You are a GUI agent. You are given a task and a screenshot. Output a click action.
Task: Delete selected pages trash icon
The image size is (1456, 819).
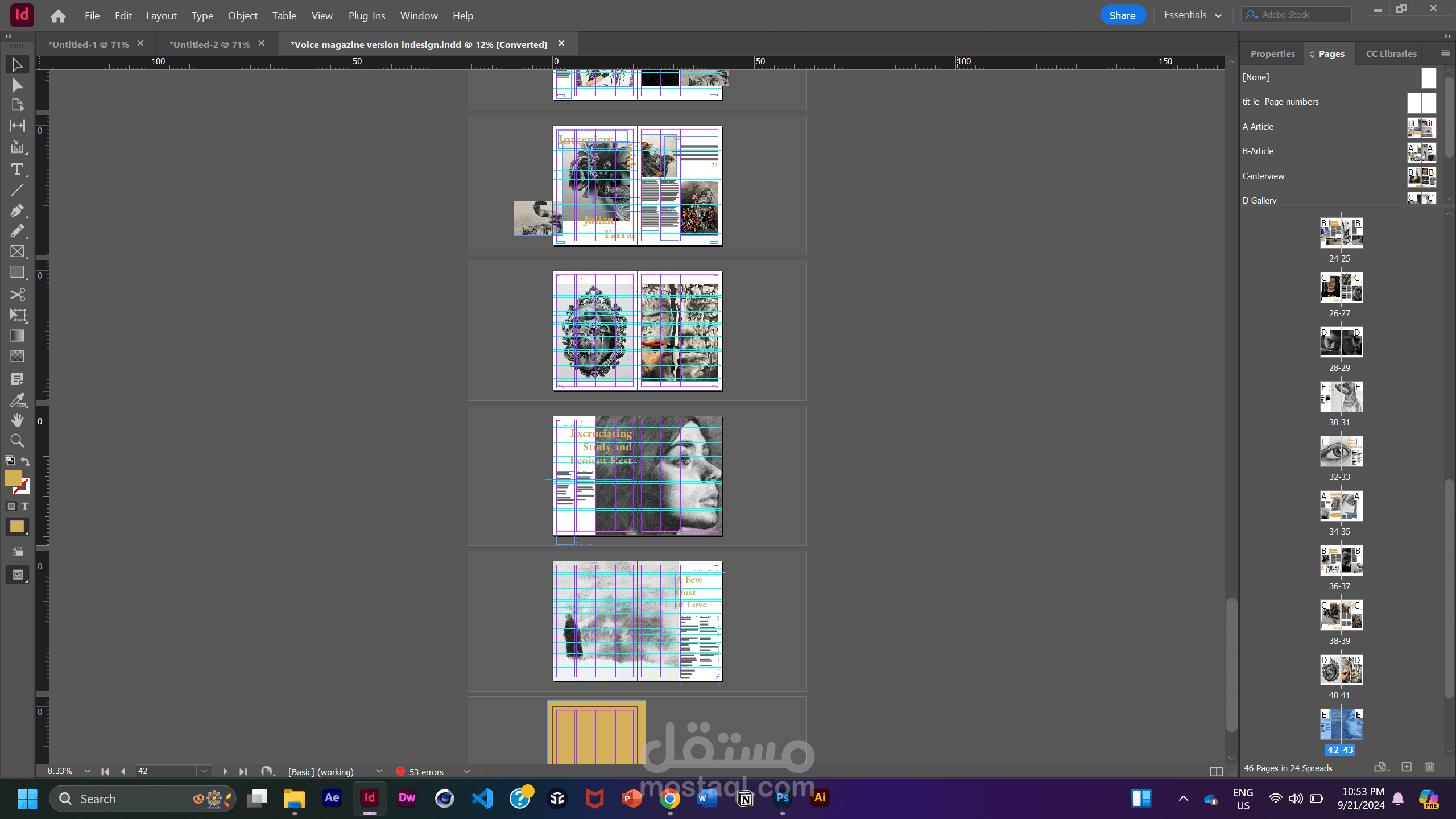tap(1430, 767)
